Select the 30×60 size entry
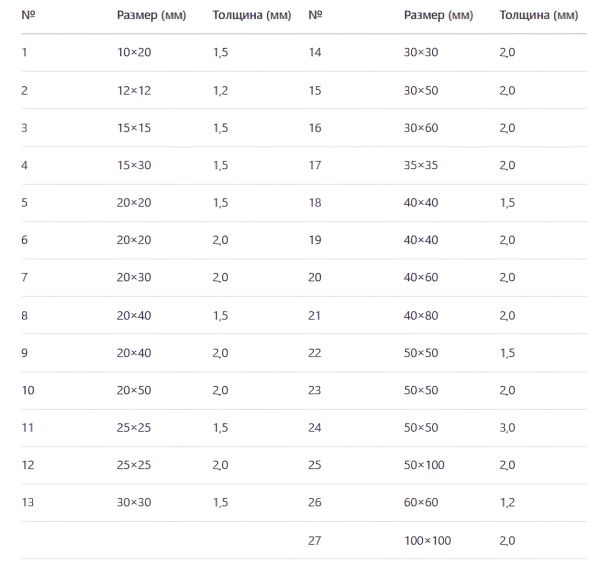600x565 pixels. point(420,128)
